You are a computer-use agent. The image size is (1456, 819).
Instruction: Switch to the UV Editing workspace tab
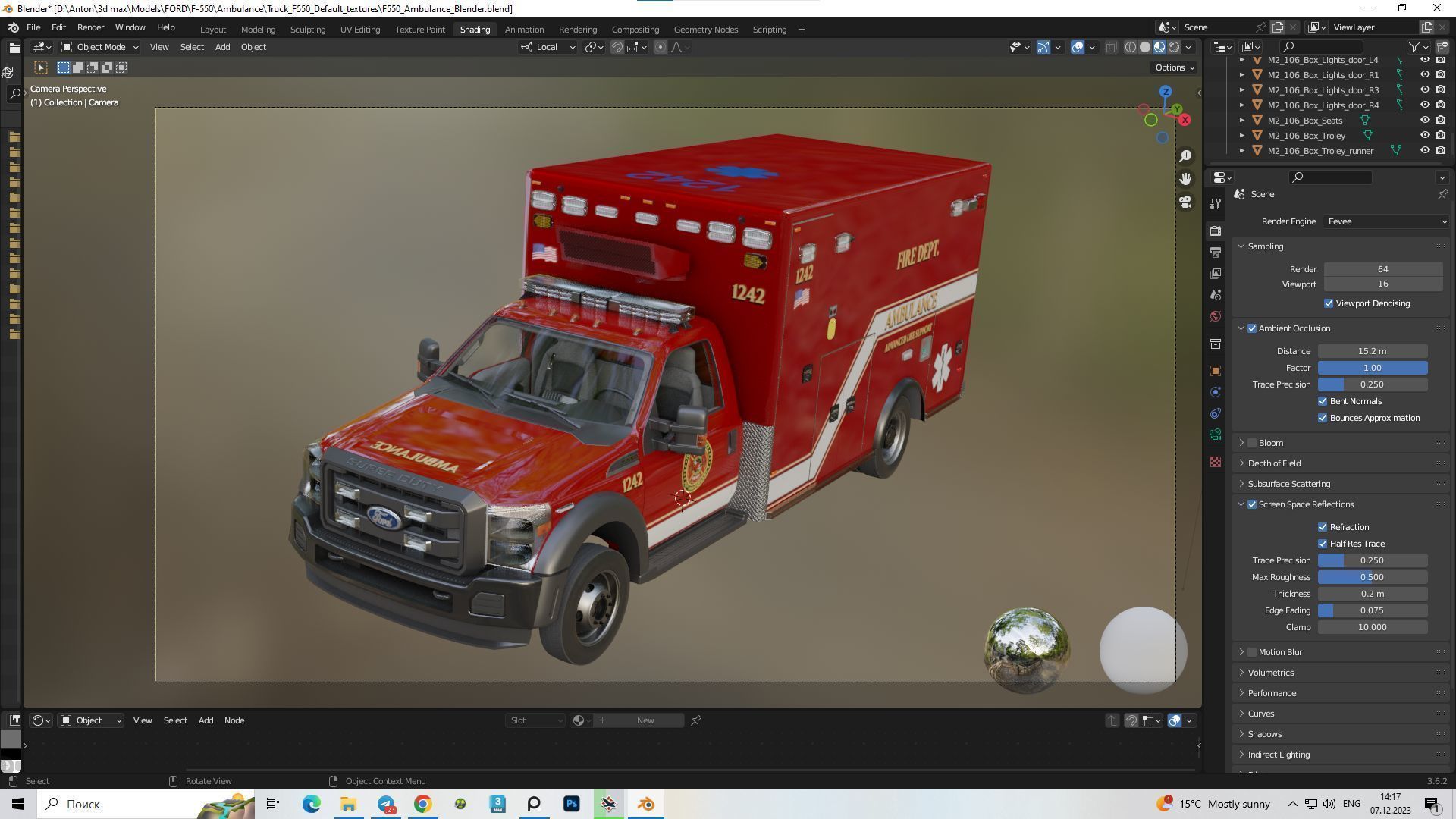(x=359, y=30)
